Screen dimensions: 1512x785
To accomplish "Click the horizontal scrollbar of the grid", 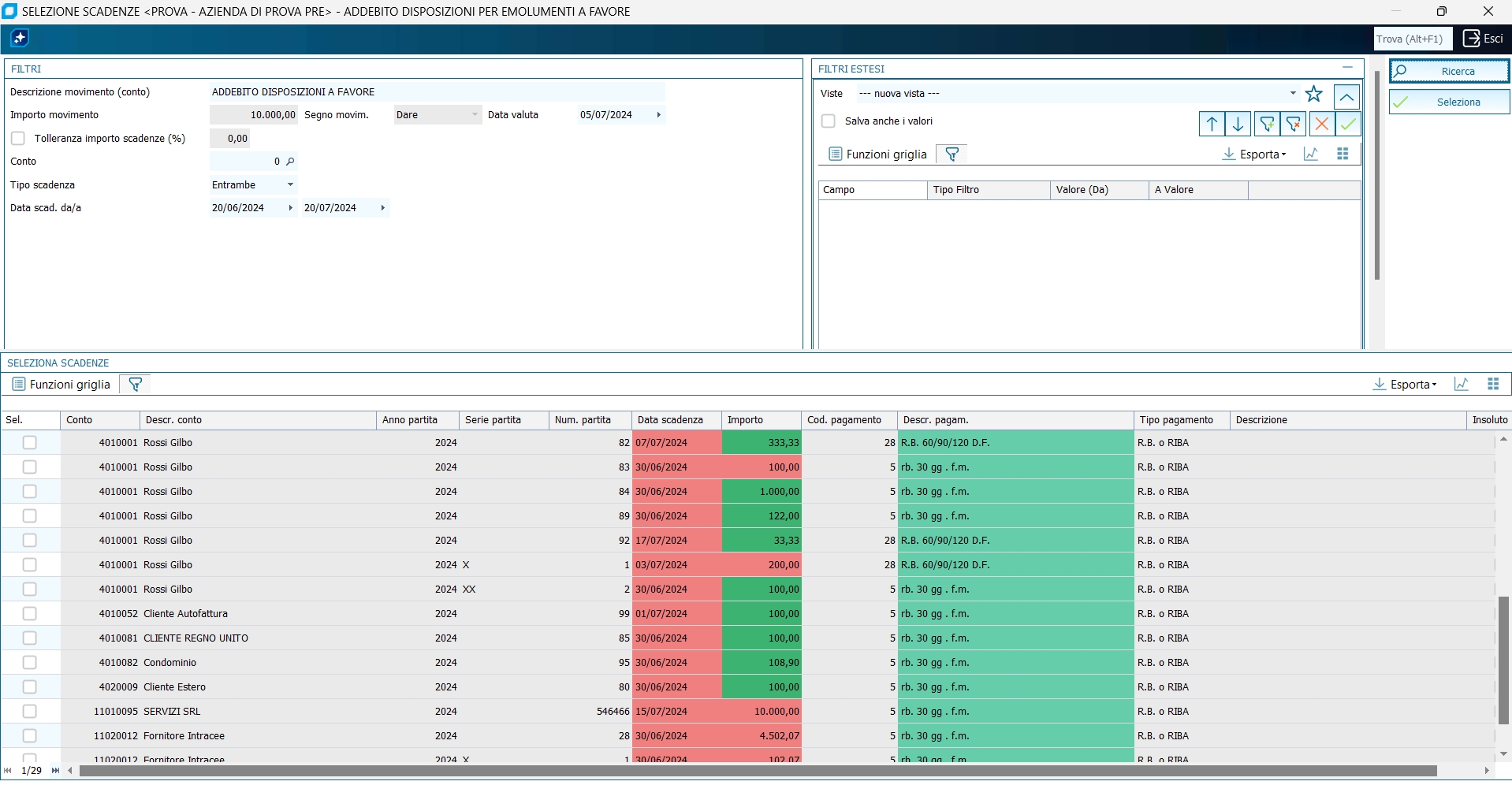I will (x=757, y=771).
